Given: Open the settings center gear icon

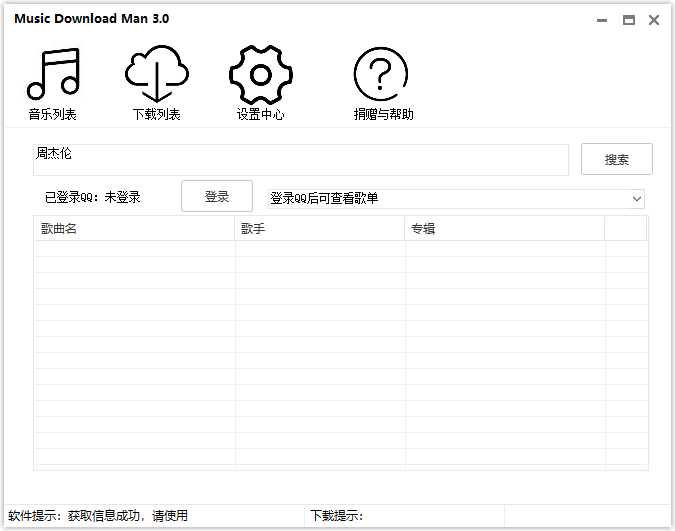Looking at the screenshot, I should pyautogui.click(x=260, y=73).
